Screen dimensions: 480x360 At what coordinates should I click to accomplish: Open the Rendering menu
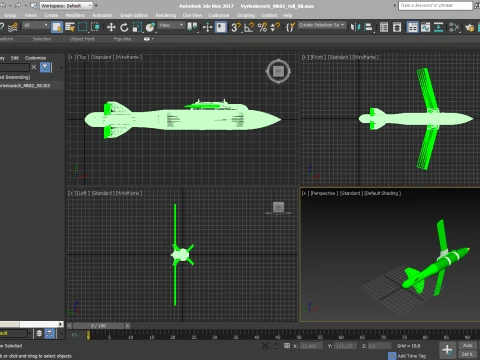(166, 15)
